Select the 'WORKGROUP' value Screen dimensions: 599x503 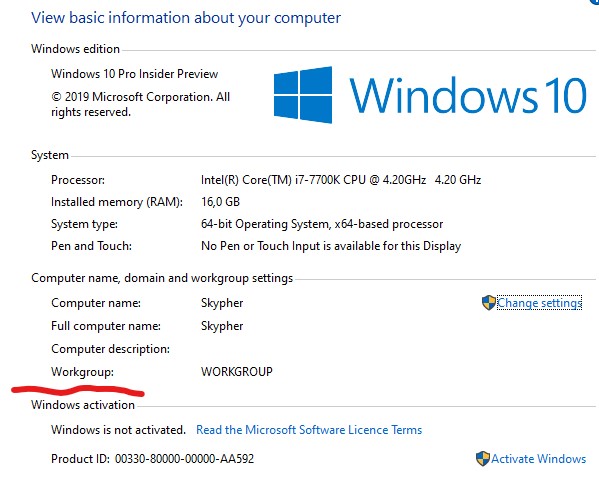coord(237,372)
